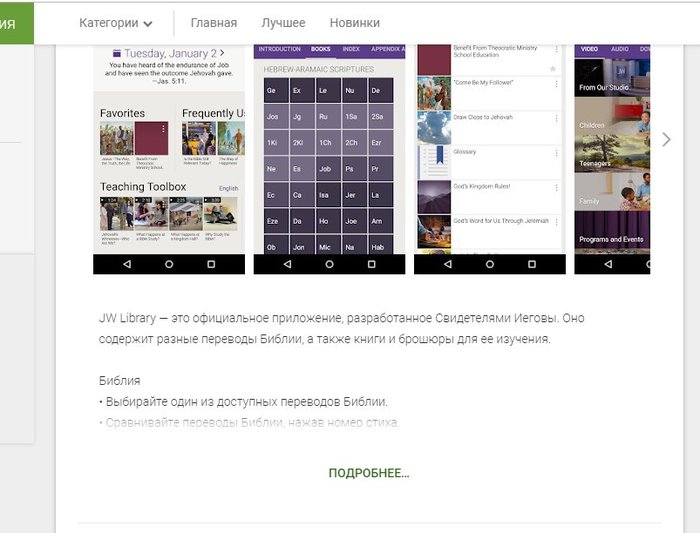The image size is (700, 533).
Task: Click three-dot menu beside Glossary
Action: pyautogui.click(x=556, y=153)
